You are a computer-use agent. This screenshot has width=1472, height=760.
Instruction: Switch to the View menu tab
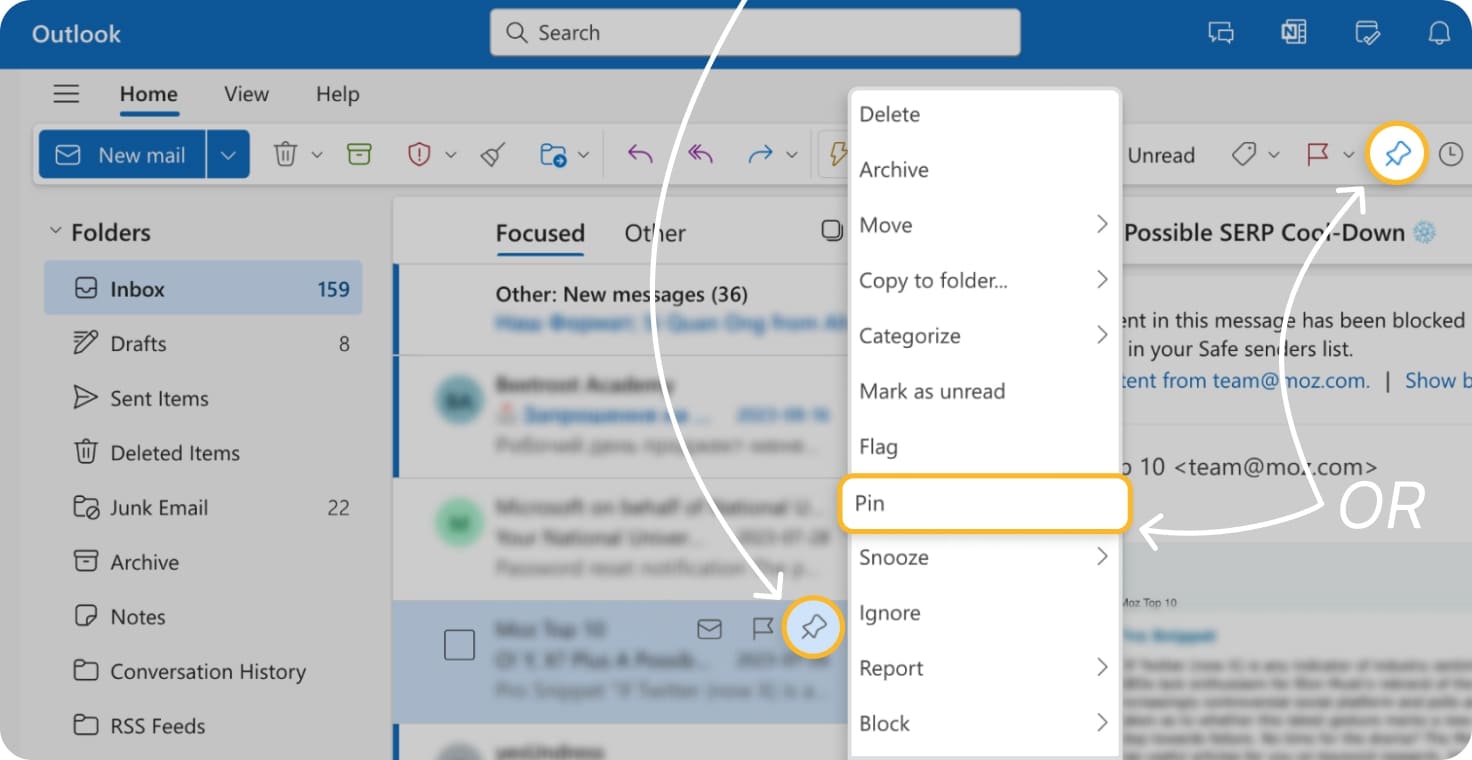pos(245,94)
